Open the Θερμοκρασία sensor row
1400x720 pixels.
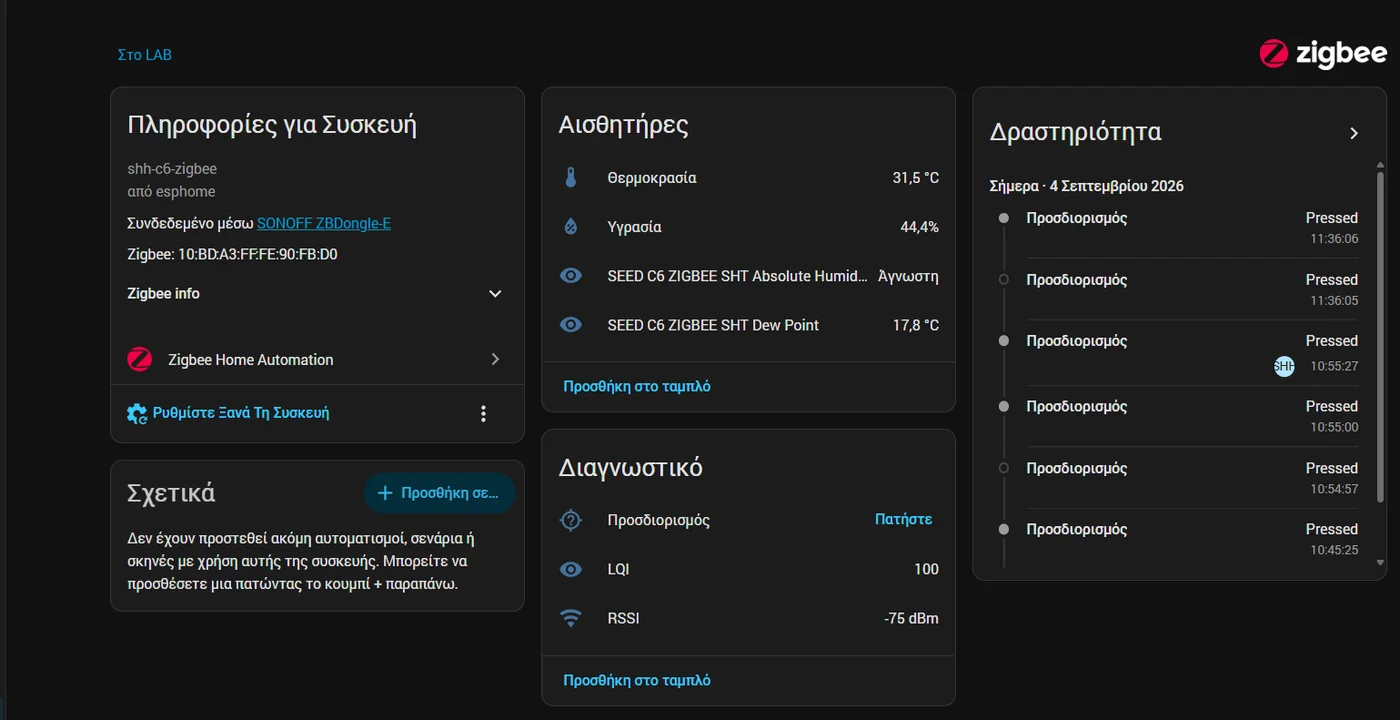[x=748, y=178]
